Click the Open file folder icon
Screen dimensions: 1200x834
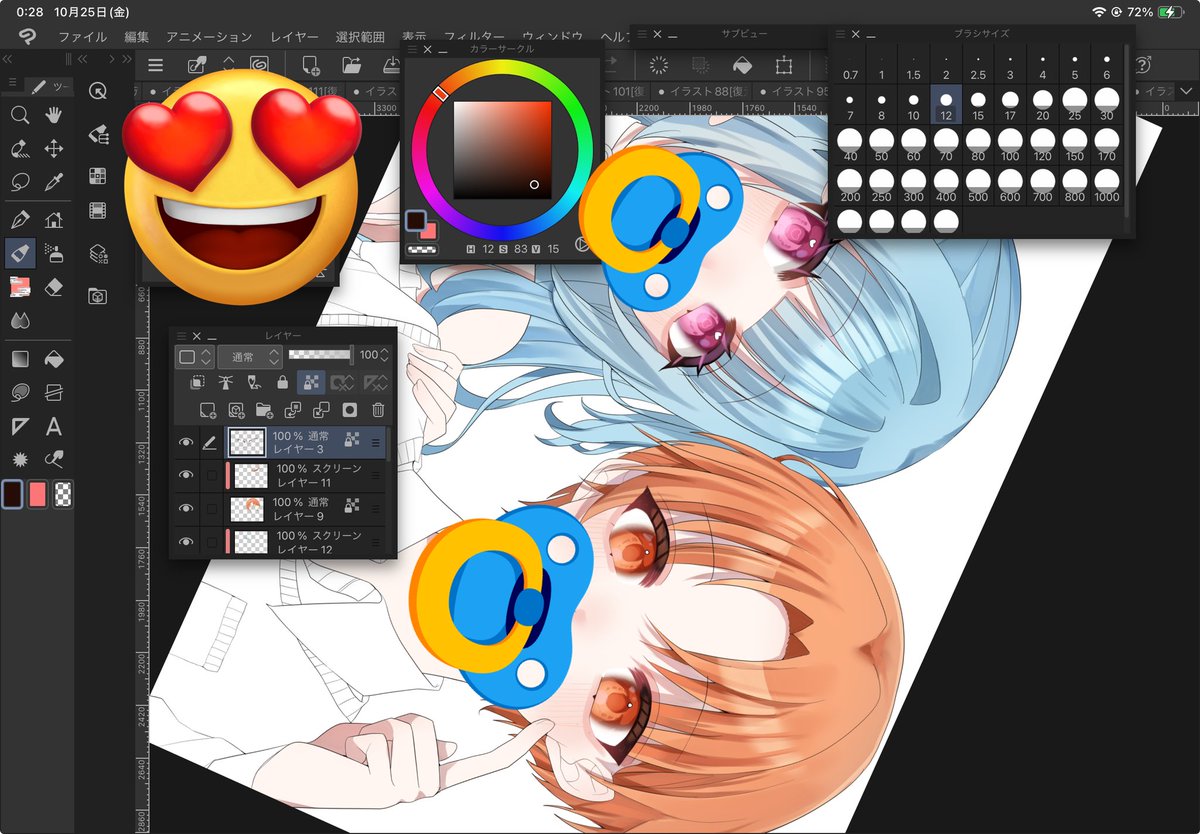coord(351,66)
